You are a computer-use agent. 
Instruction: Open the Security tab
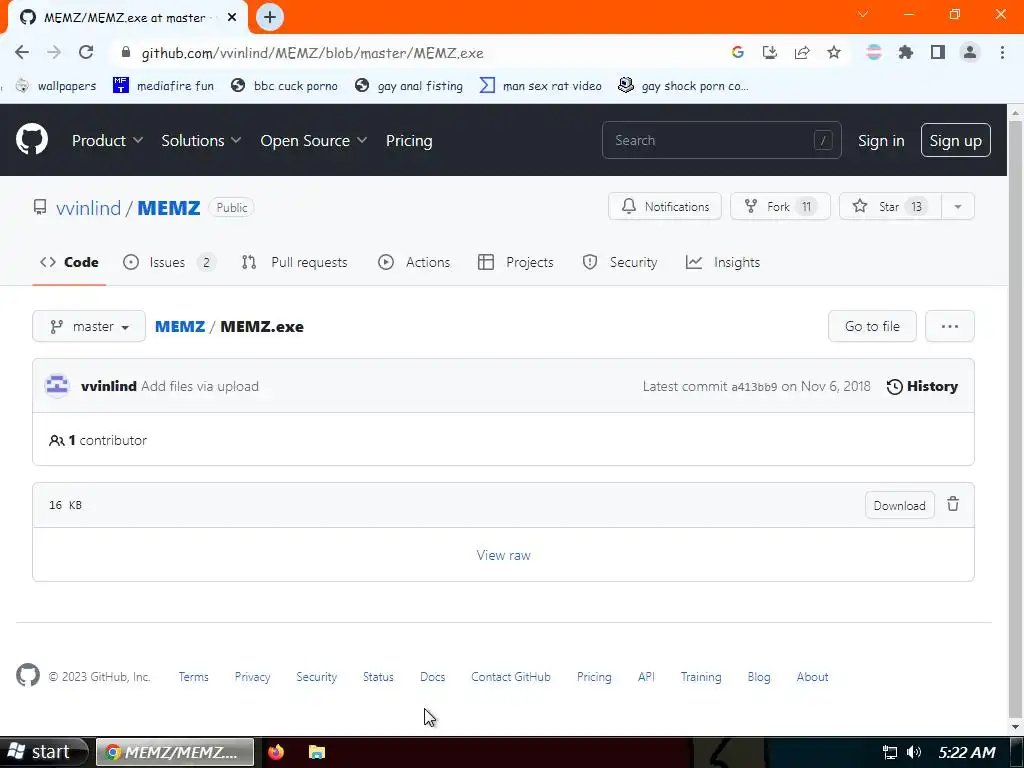(x=620, y=263)
